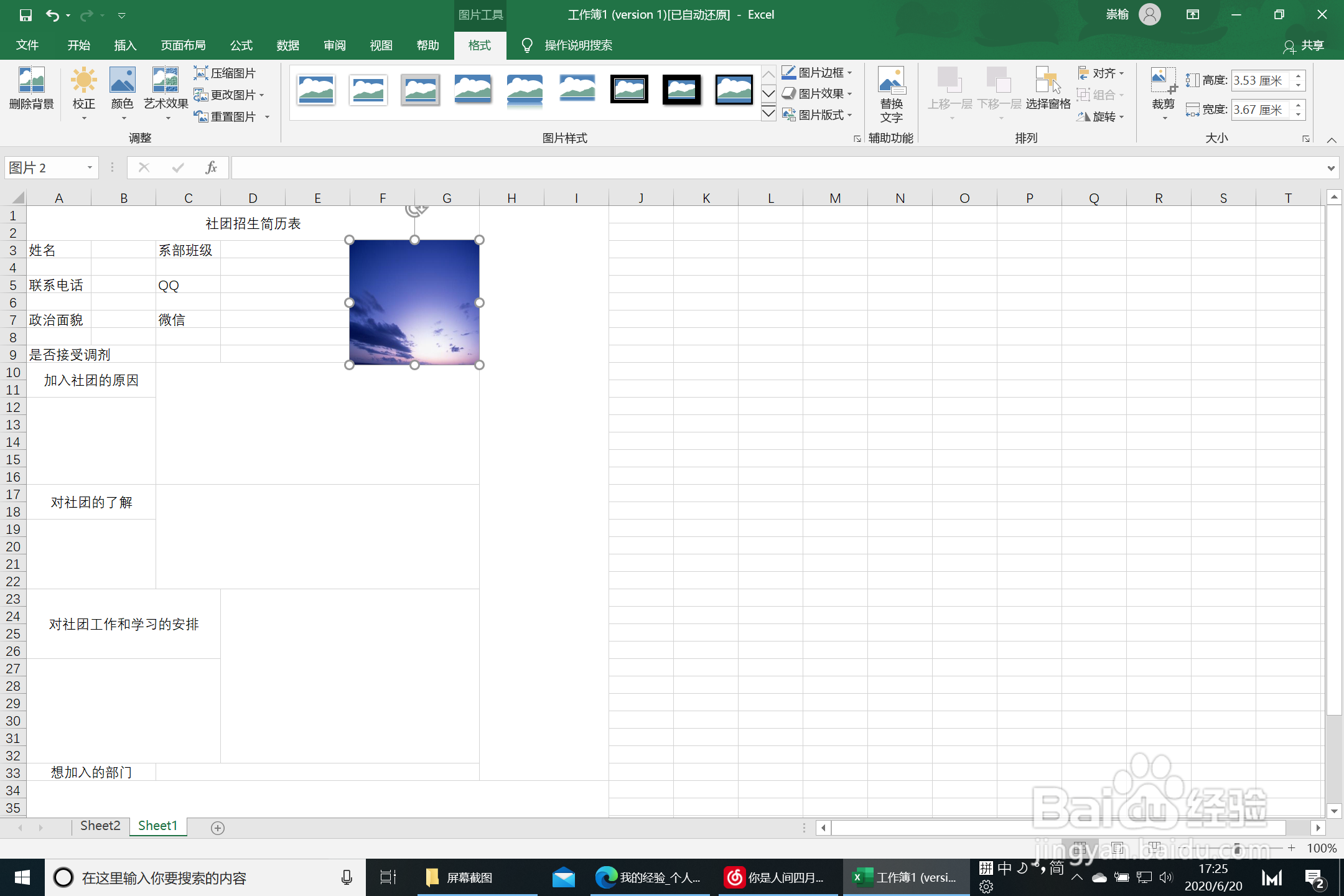Viewport: 1344px width, 896px height.
Task: Switch to the Insert (插入) ribbon tab
Action: (124, 45)
